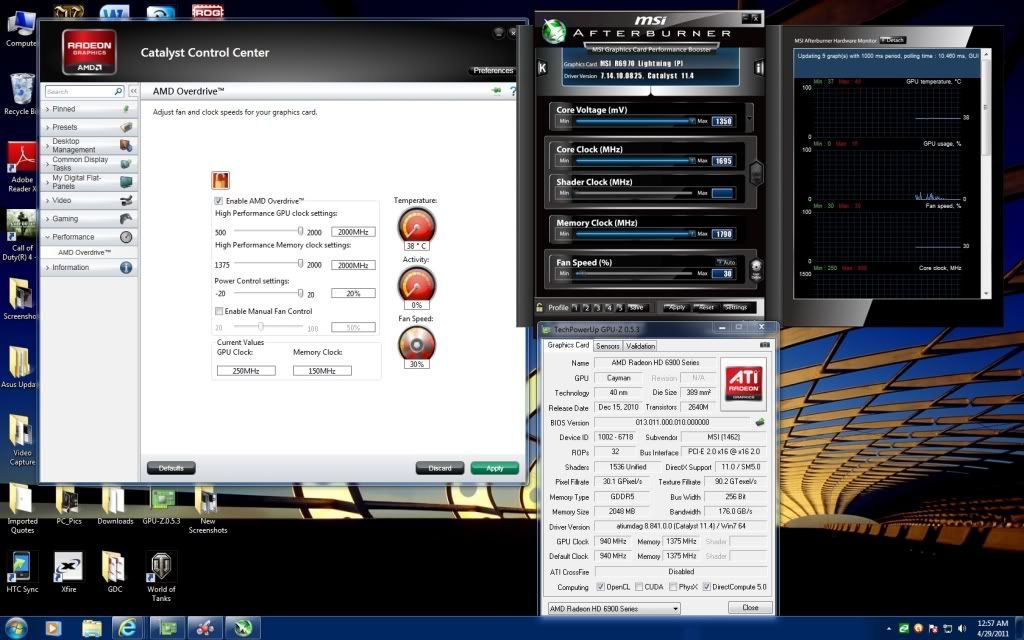
Task: Select AMD Overdrive item in sidebar
Action: coord(85,252)
